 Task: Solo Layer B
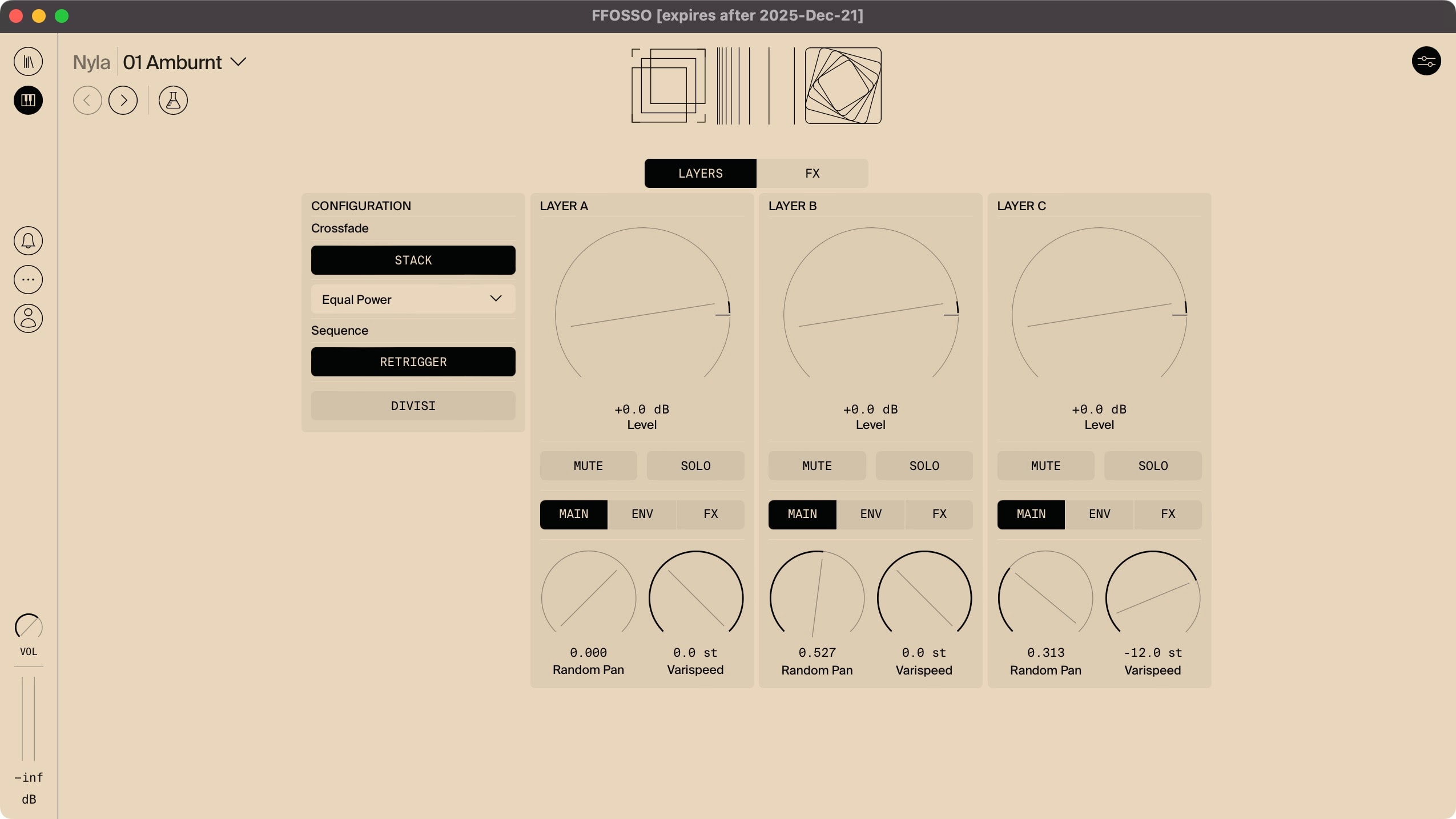[x=923, y=466]
